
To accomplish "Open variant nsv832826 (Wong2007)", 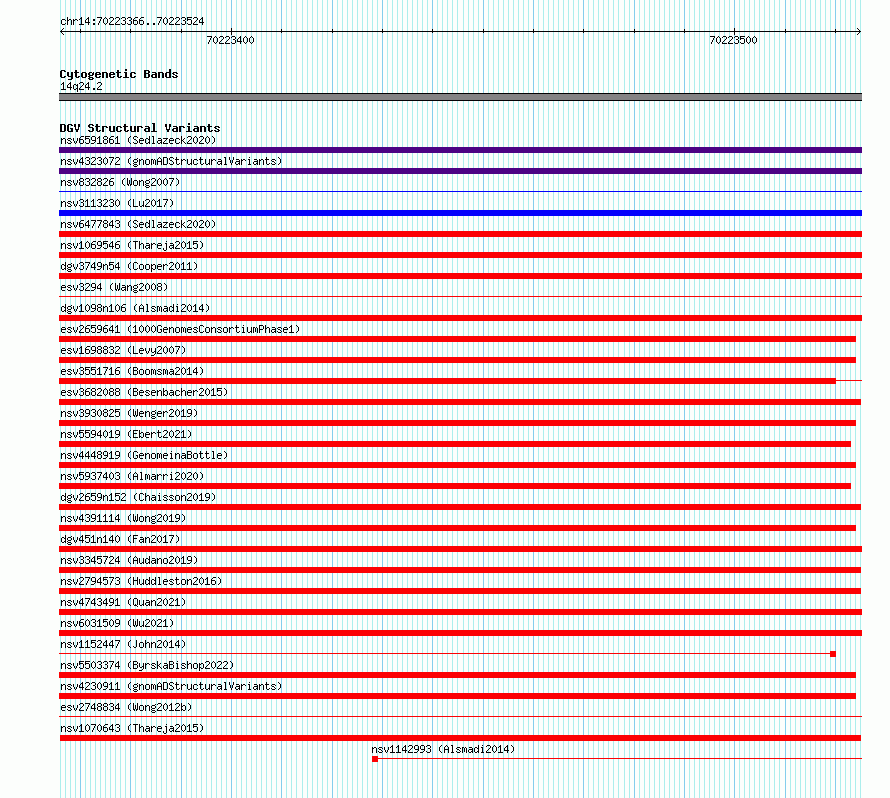I will click(120, 182).
